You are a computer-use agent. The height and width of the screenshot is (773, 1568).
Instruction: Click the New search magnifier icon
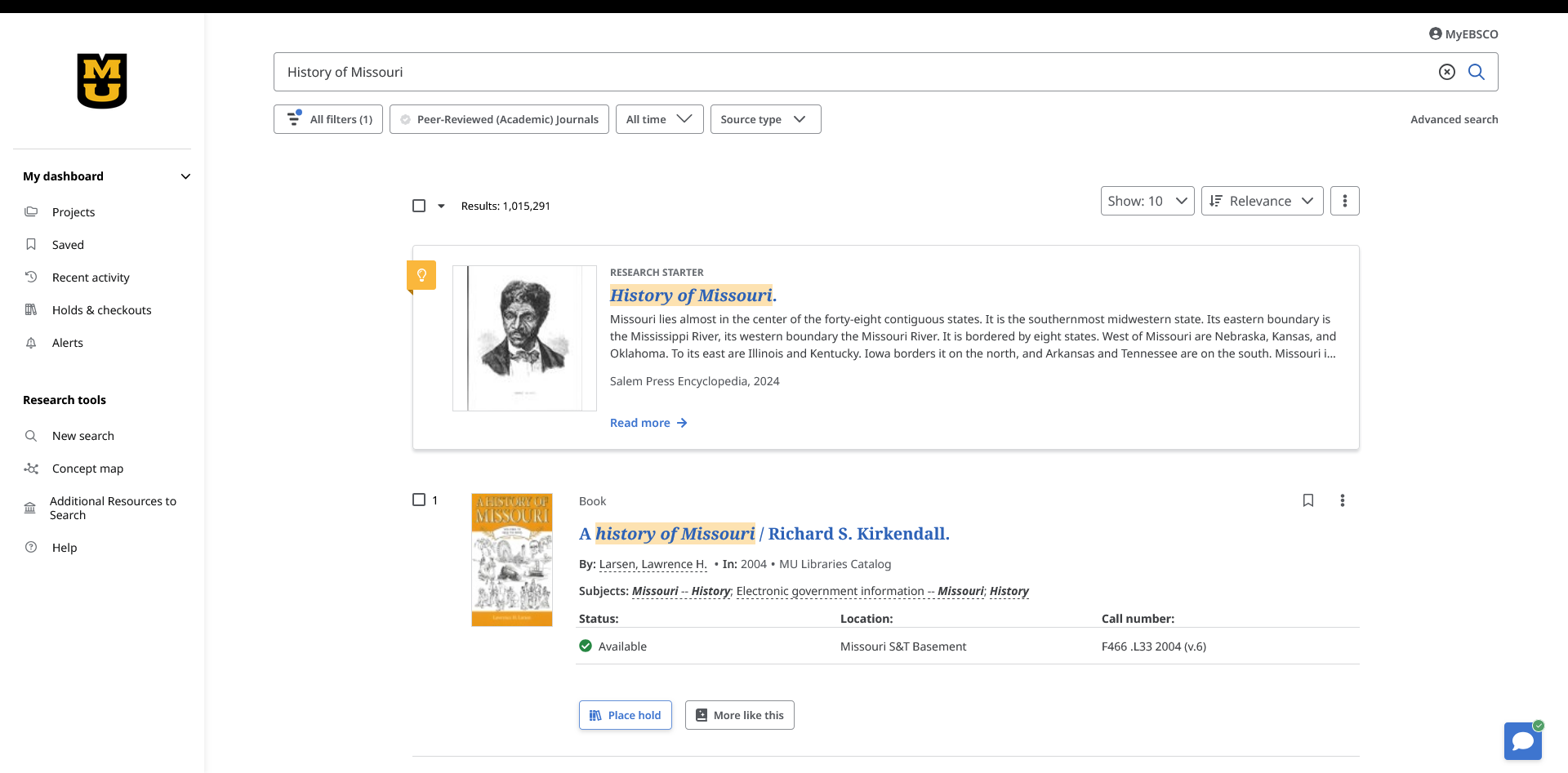coord(31,436)
